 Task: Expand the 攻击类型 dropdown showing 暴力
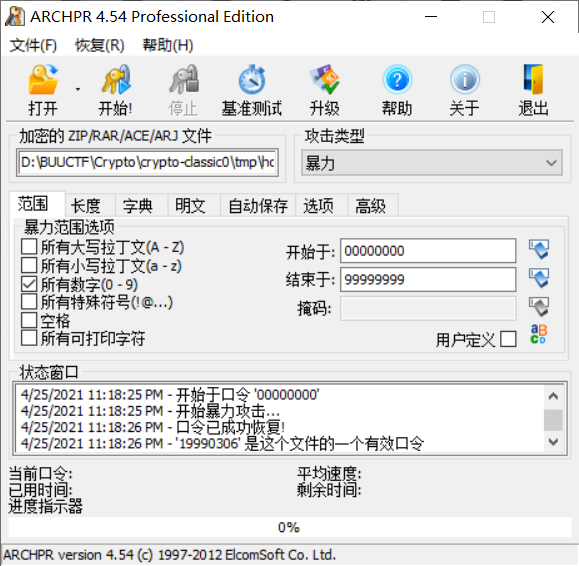(432, 162)
